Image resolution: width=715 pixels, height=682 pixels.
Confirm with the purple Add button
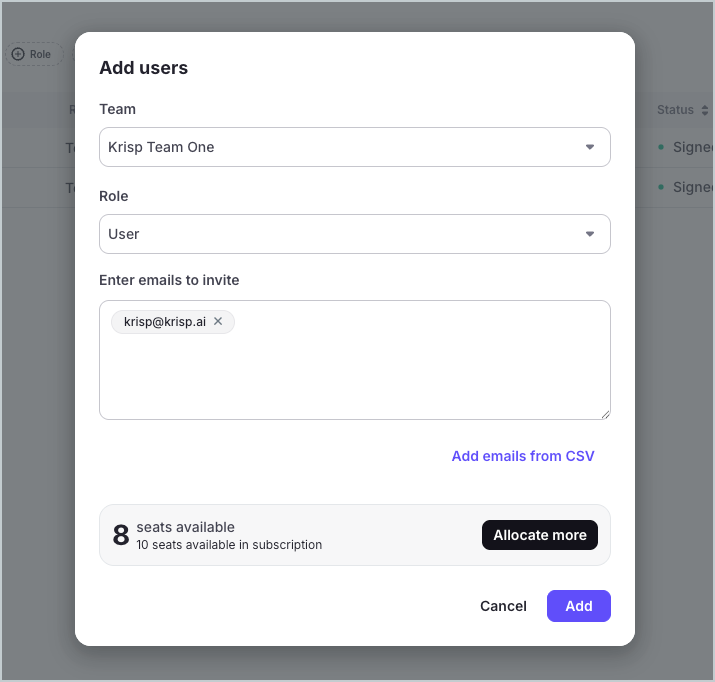pyautogui.click(x=578, y=606)
